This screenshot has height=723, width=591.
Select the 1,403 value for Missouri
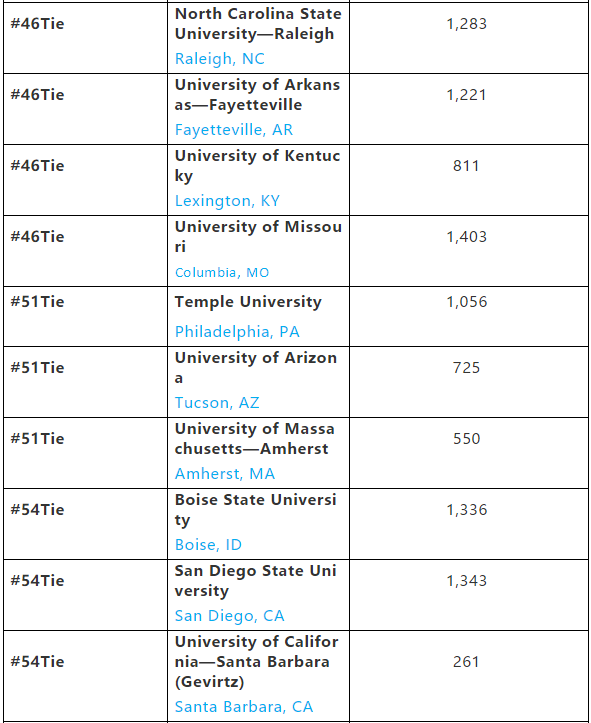click(x=467, y=237)
